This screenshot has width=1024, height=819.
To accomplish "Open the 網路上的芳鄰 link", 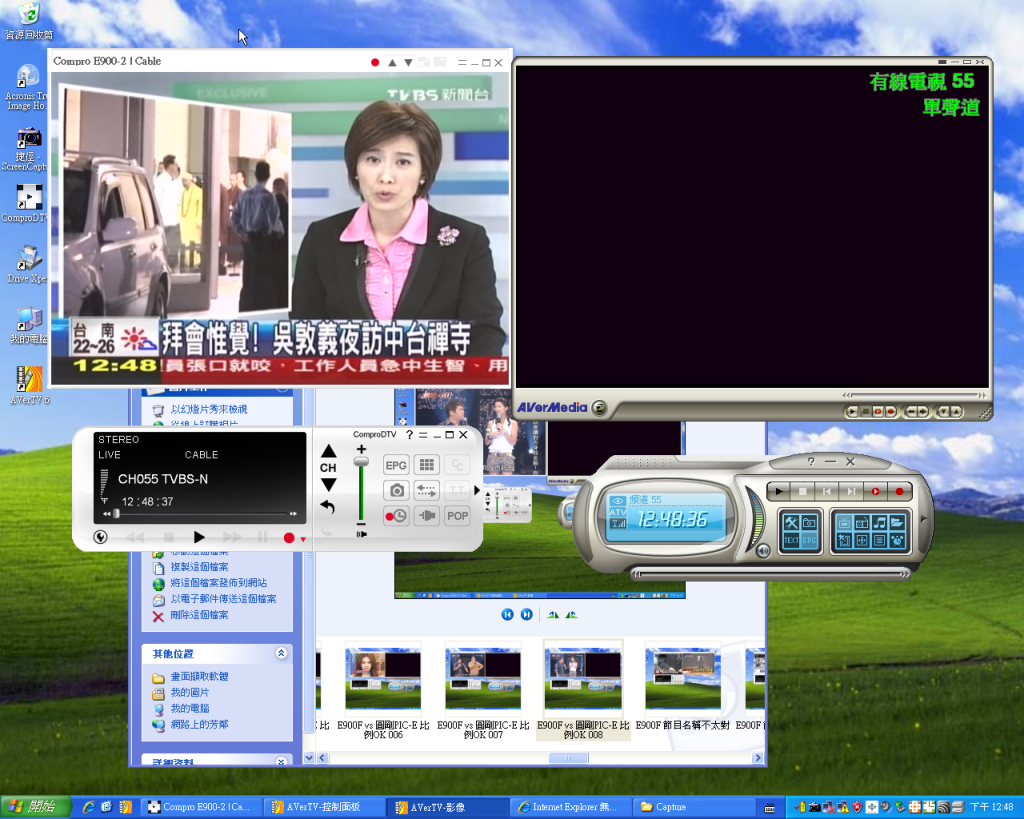I will pyautogui.click(x=199, y=724).
